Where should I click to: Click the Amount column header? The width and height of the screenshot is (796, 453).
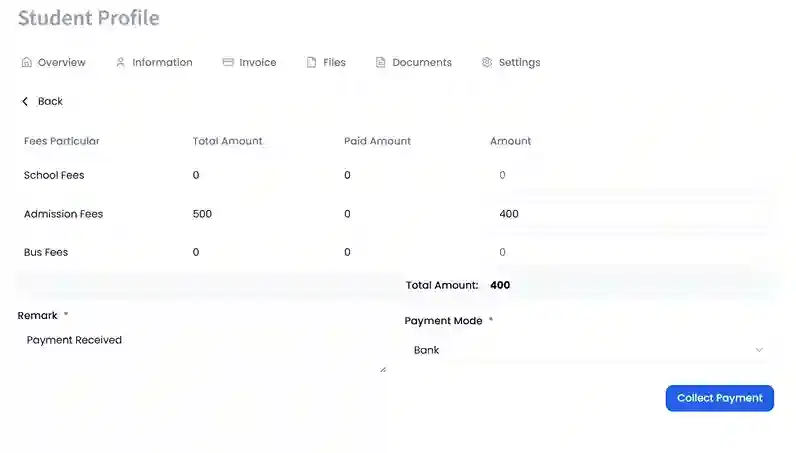(x=511, y=141)
